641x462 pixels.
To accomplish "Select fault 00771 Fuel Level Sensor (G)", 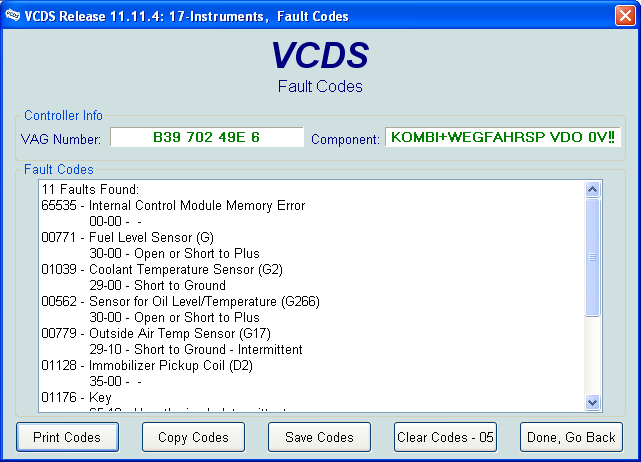I will pos(128,237).
